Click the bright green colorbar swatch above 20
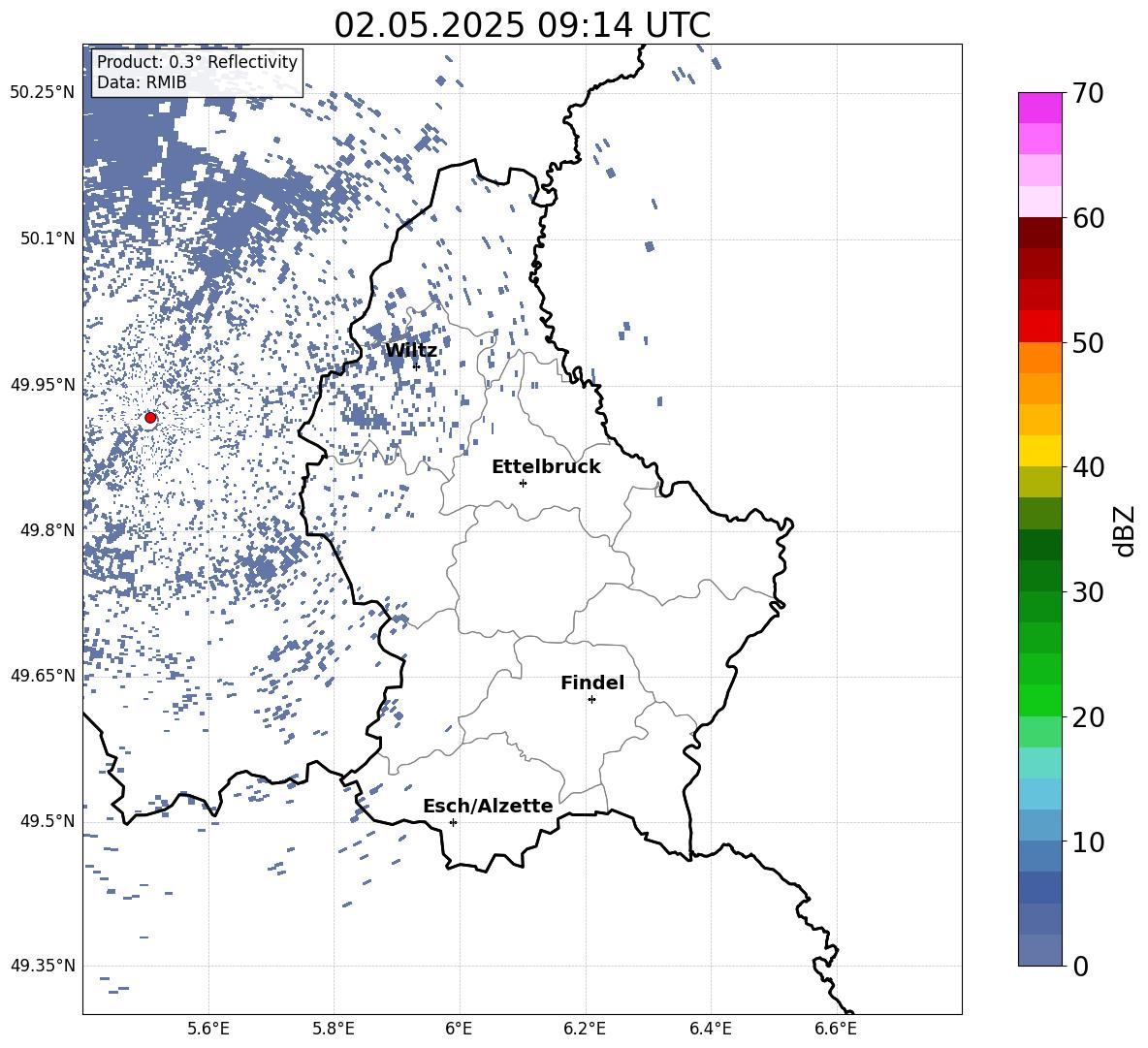 (x=1040, y=700)
